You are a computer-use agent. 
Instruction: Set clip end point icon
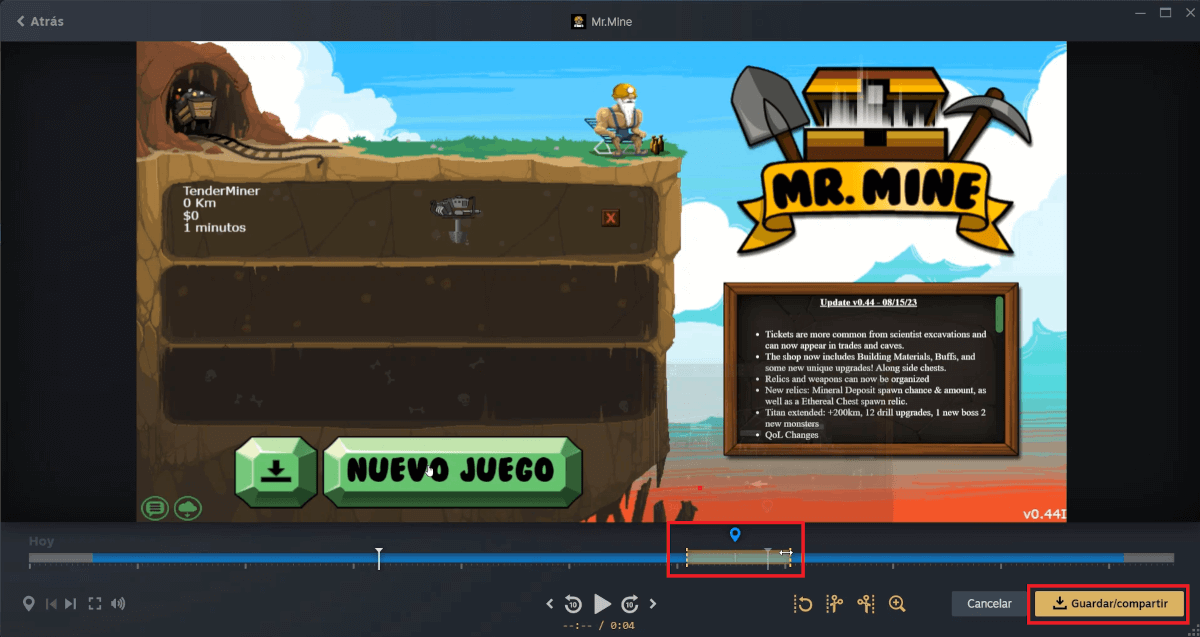[866, 603]
